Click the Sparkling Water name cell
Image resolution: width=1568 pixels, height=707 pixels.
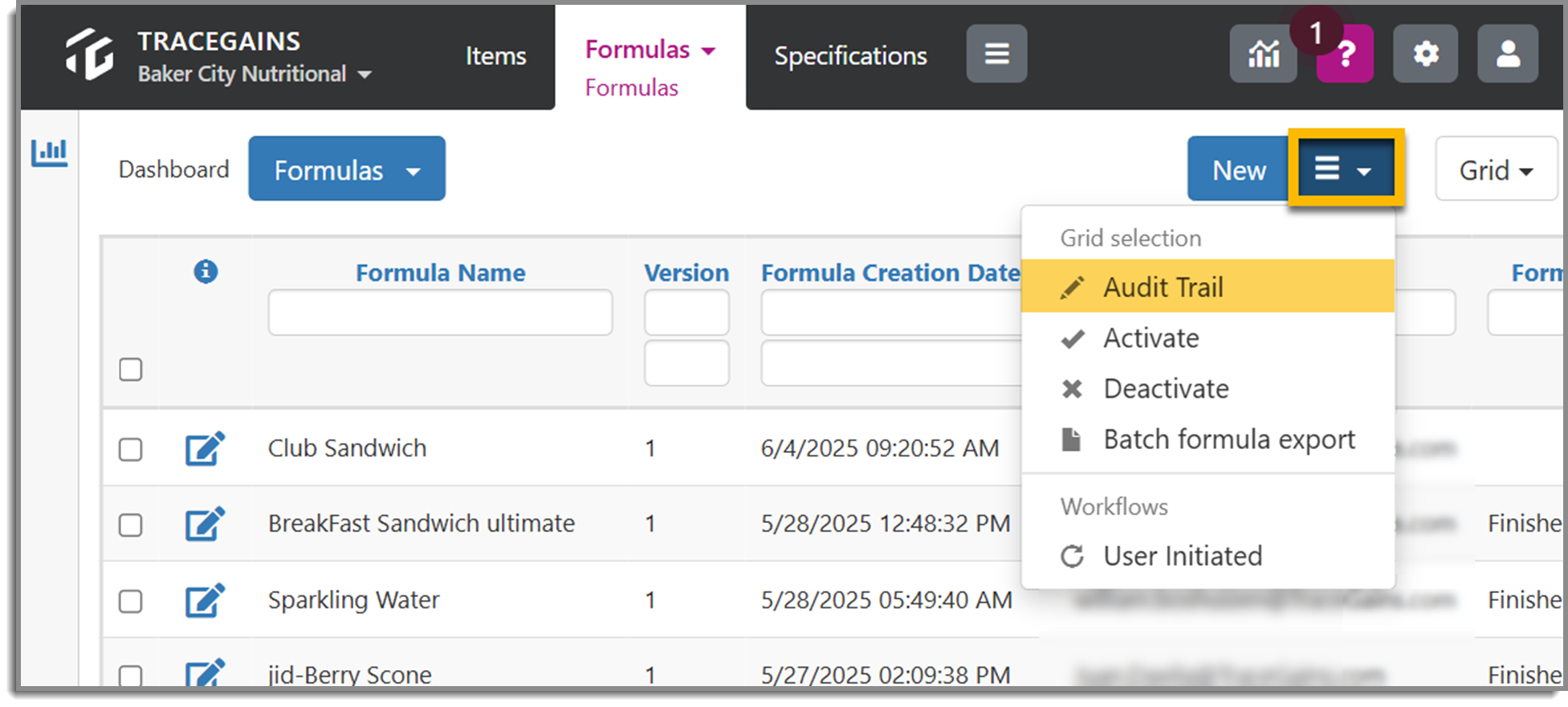point(353,600)
